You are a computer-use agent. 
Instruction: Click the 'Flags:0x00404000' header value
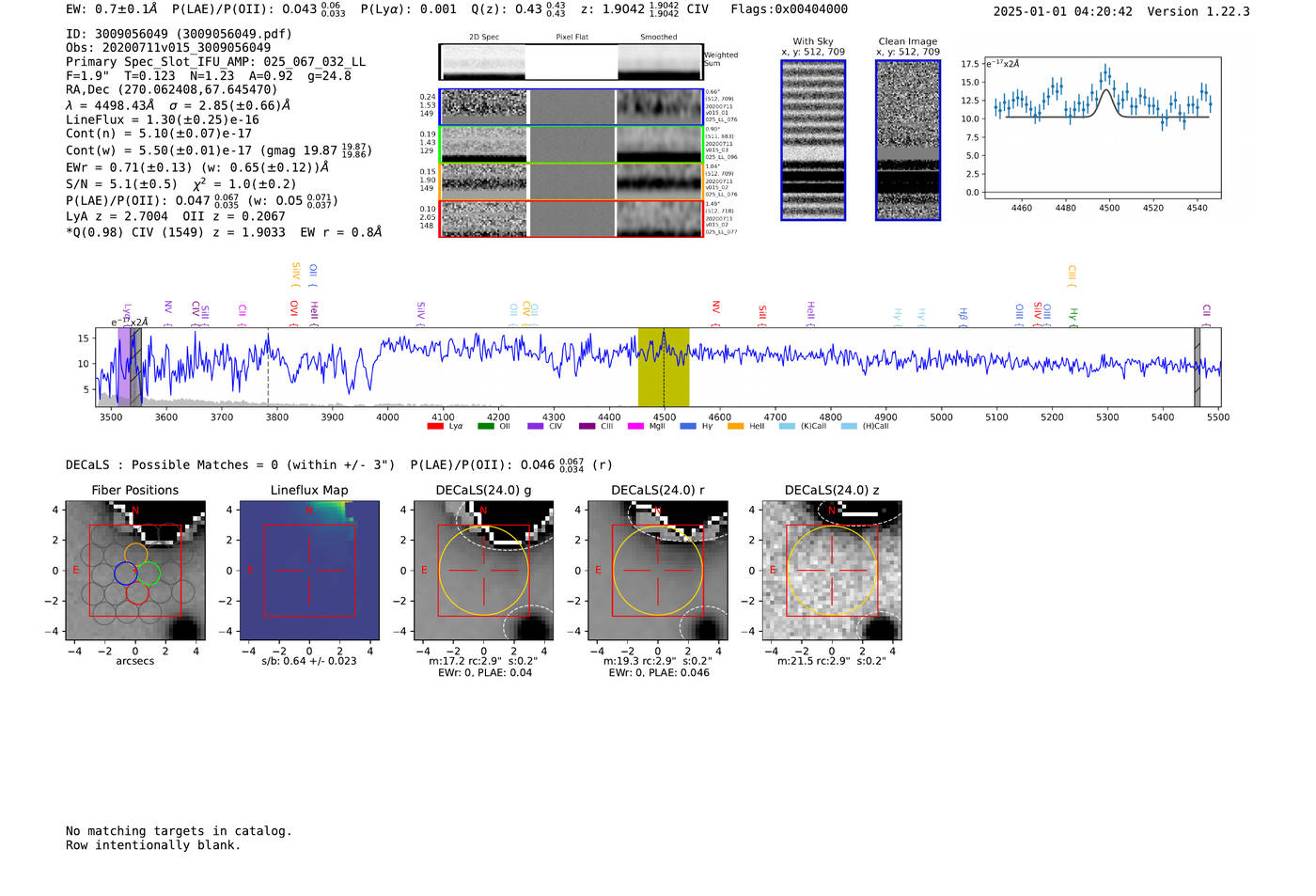pyautogui.click(x=789, y=9)
